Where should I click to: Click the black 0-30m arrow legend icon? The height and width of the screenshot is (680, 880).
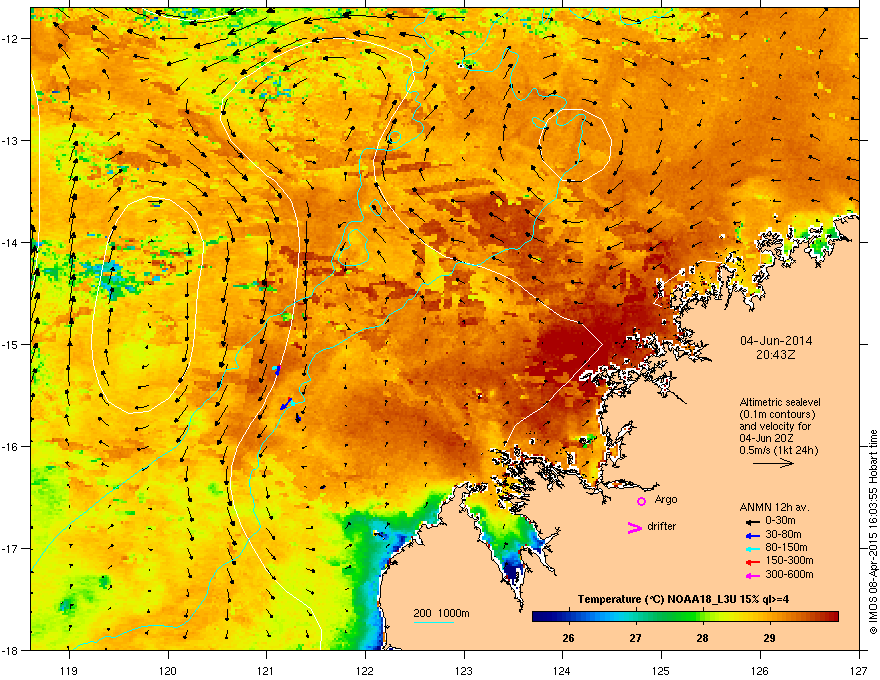tap(752, 521)
